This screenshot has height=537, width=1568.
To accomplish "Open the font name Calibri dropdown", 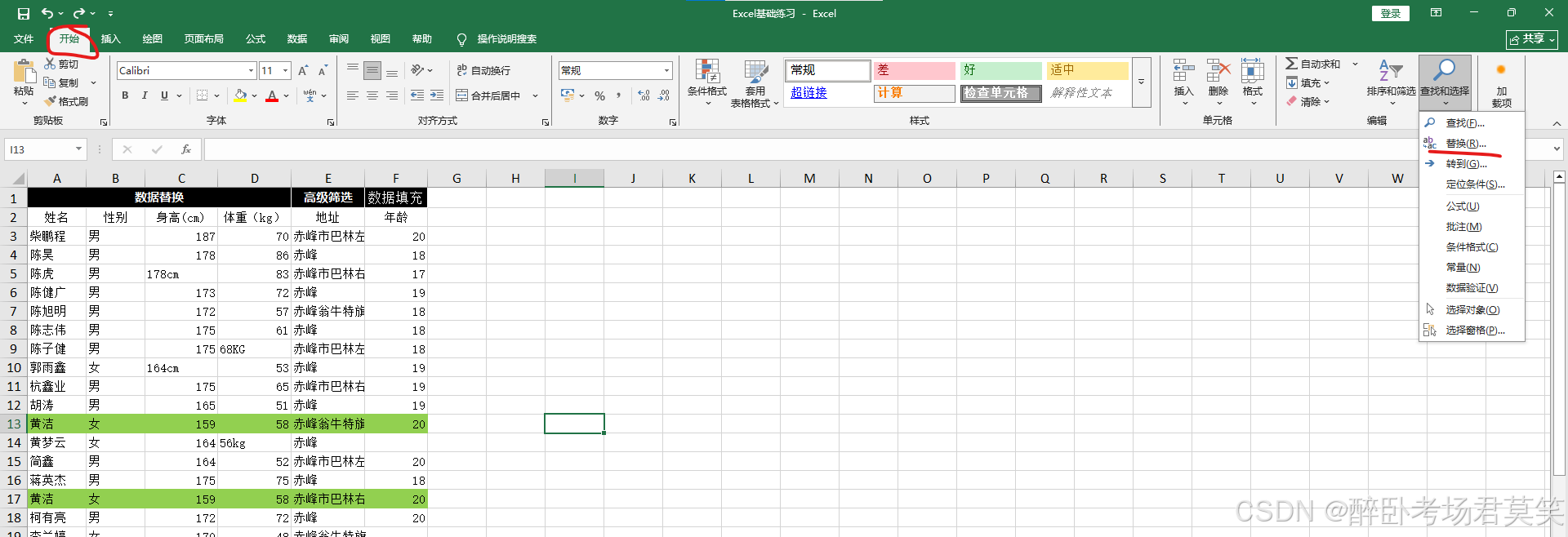I will [251, 70].
